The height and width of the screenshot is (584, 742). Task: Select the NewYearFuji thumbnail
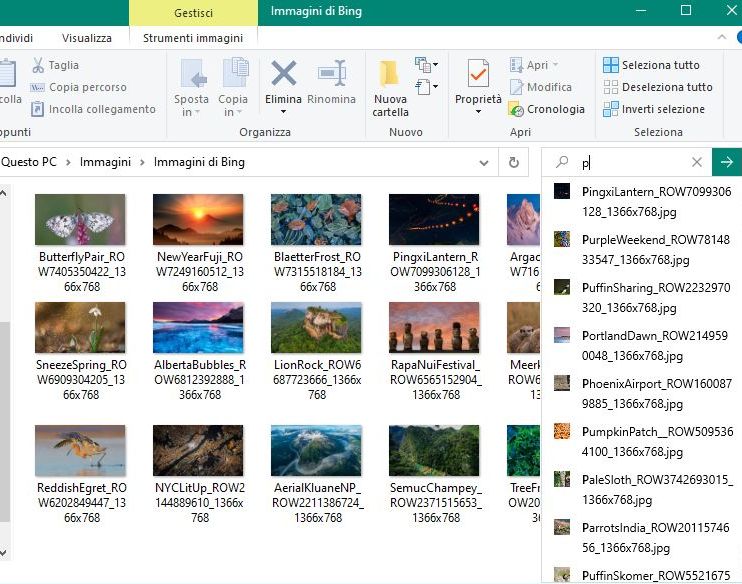[x=198, y=220]
